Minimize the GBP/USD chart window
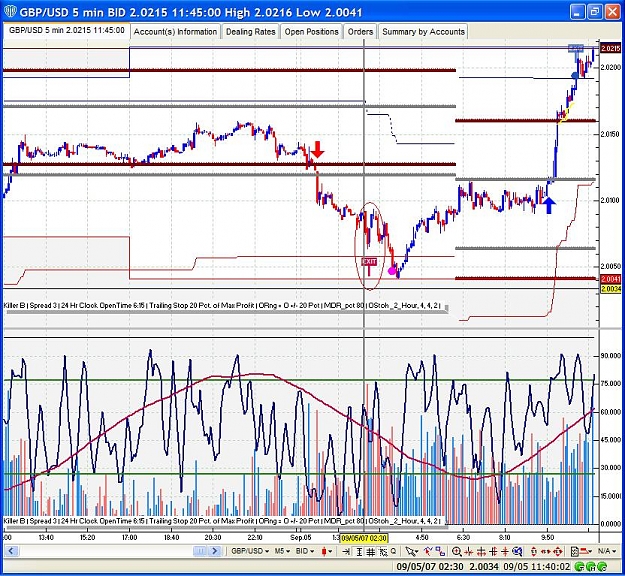Image resolution: width=625 pixels, height=576 pixels. (x=578, y=12)
